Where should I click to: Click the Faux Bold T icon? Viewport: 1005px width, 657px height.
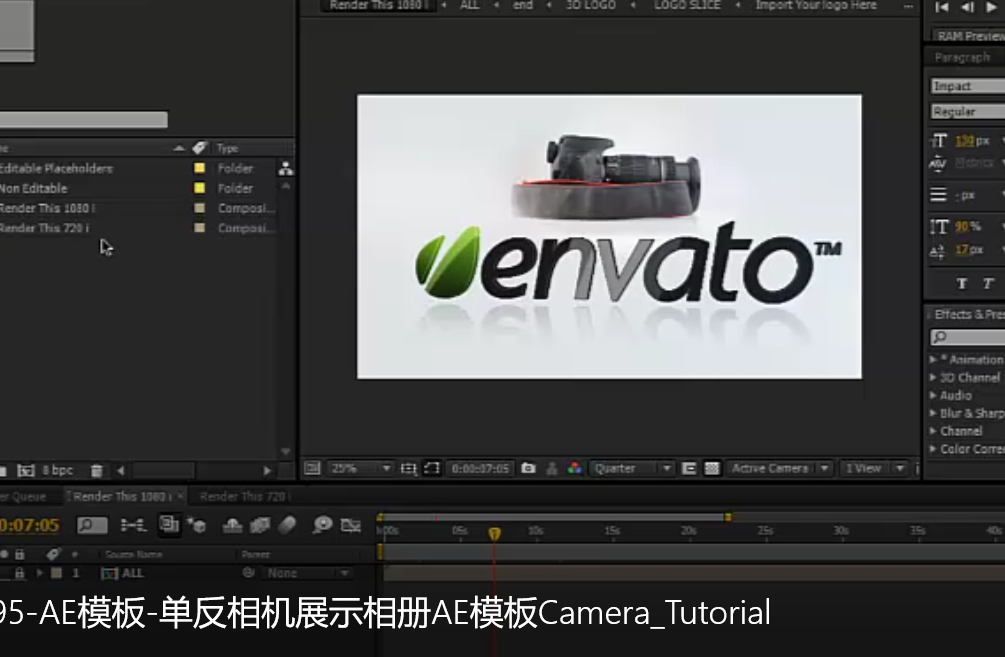pos(961,284)
